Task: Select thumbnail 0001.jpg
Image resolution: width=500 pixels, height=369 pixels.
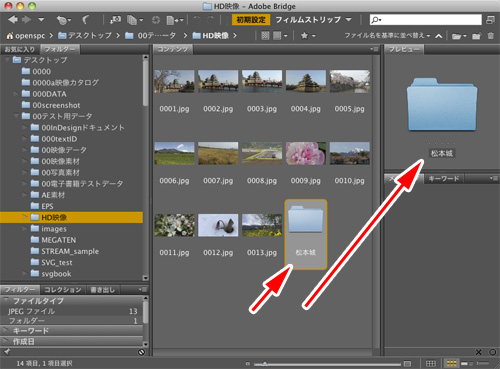Action: tap(174, 82)
